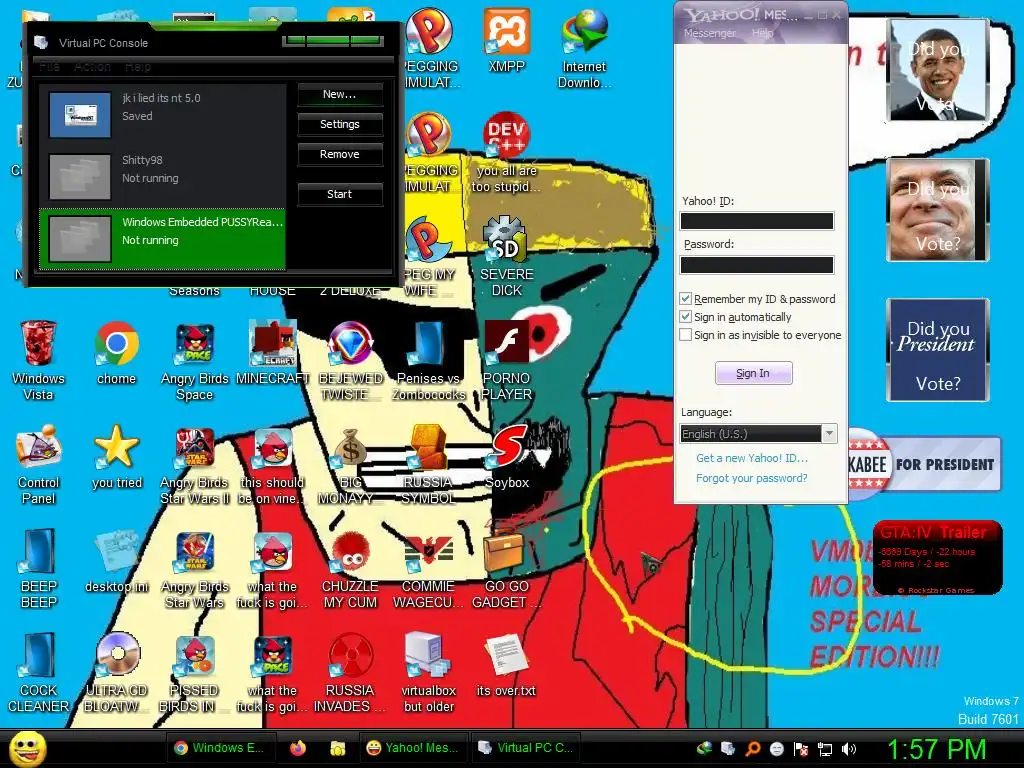Select the Bejeweled Twist desktop icon

click(351, 361)
